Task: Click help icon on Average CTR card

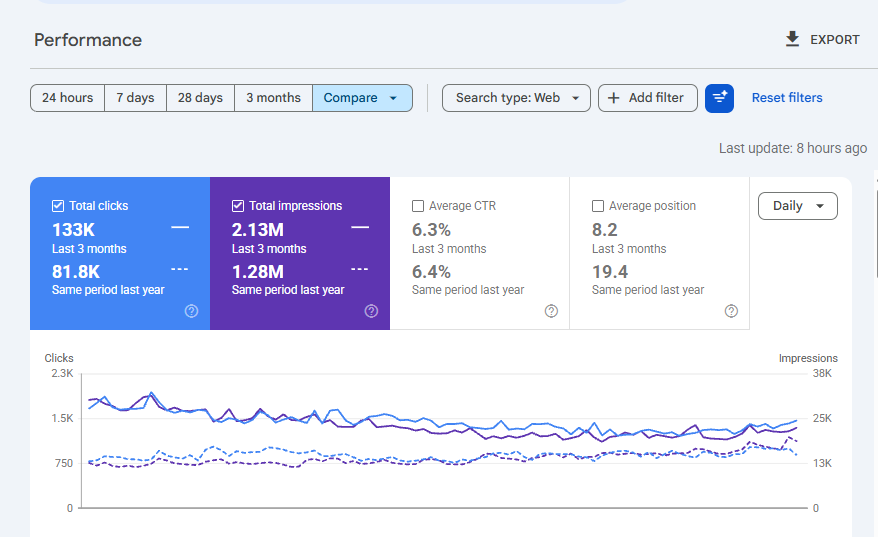Action: (x=552, y=311)
